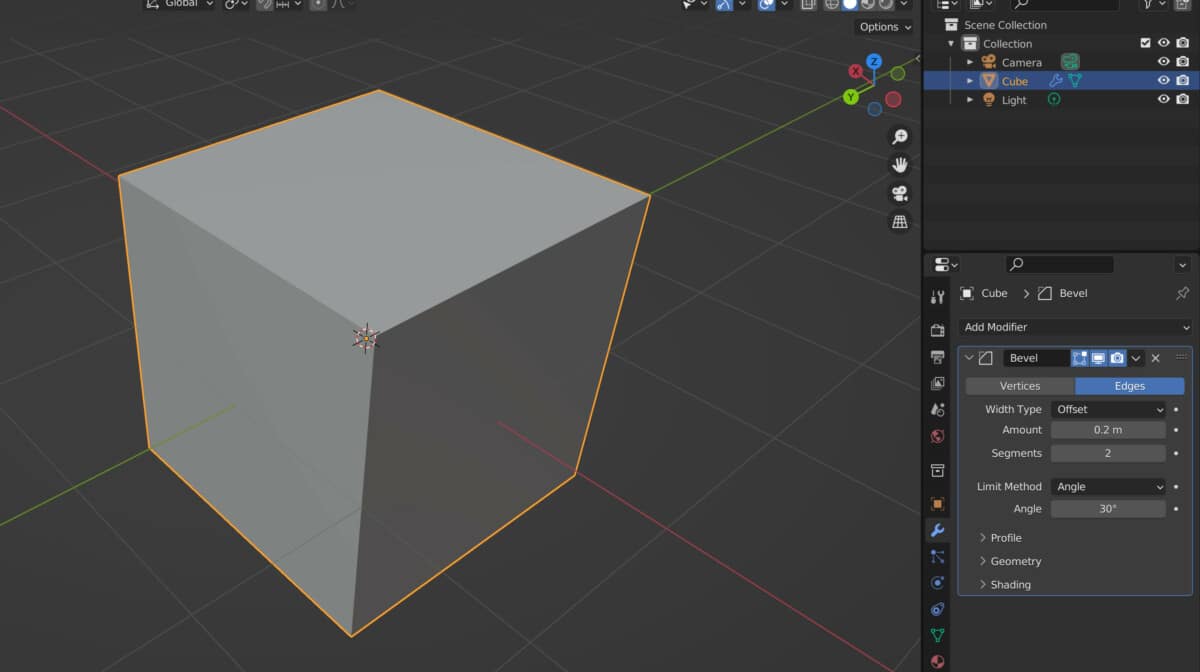Viewport: 1200px width, 672px height.
Task: Switch Bevel limit from Edges to Vertices
Action: tap(1019, 385)
